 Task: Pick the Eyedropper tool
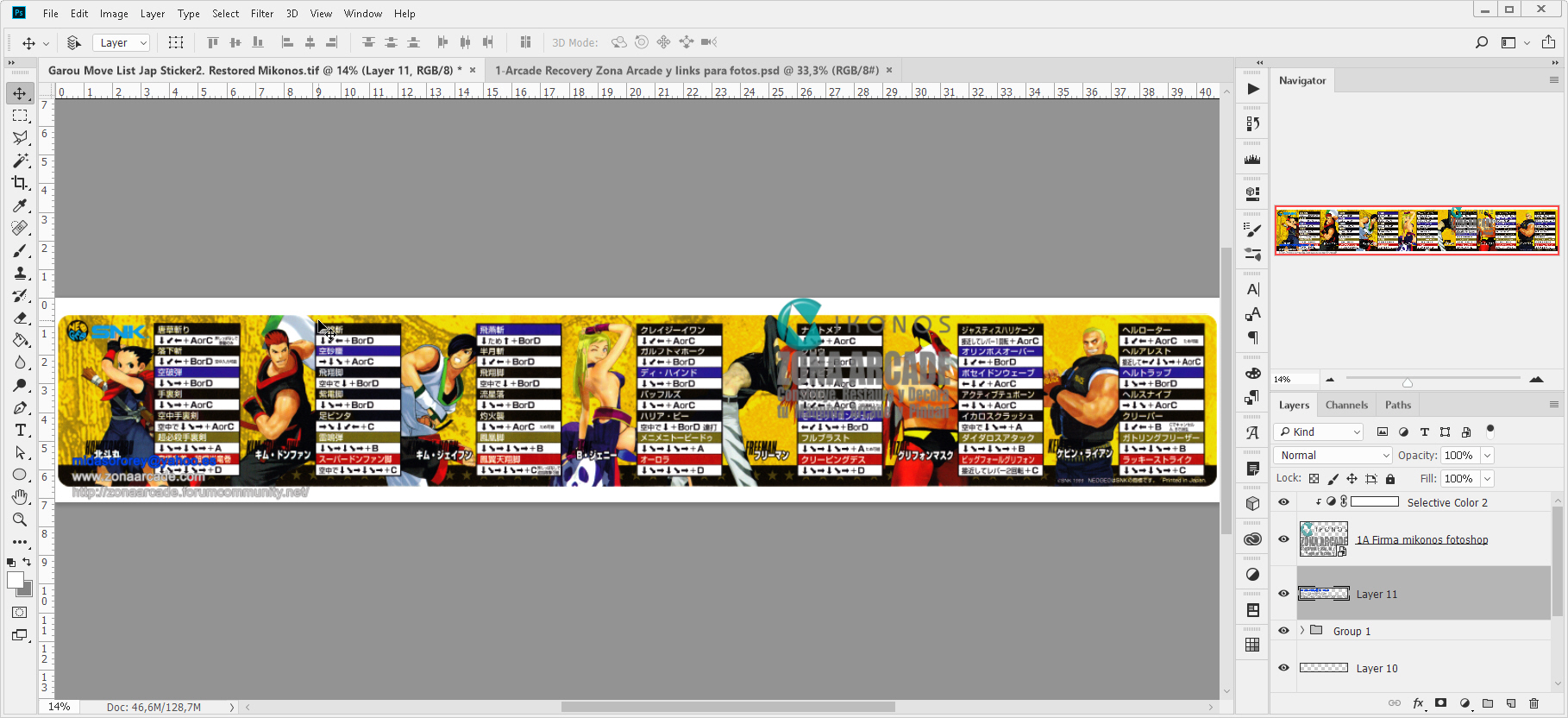point(20,205)
